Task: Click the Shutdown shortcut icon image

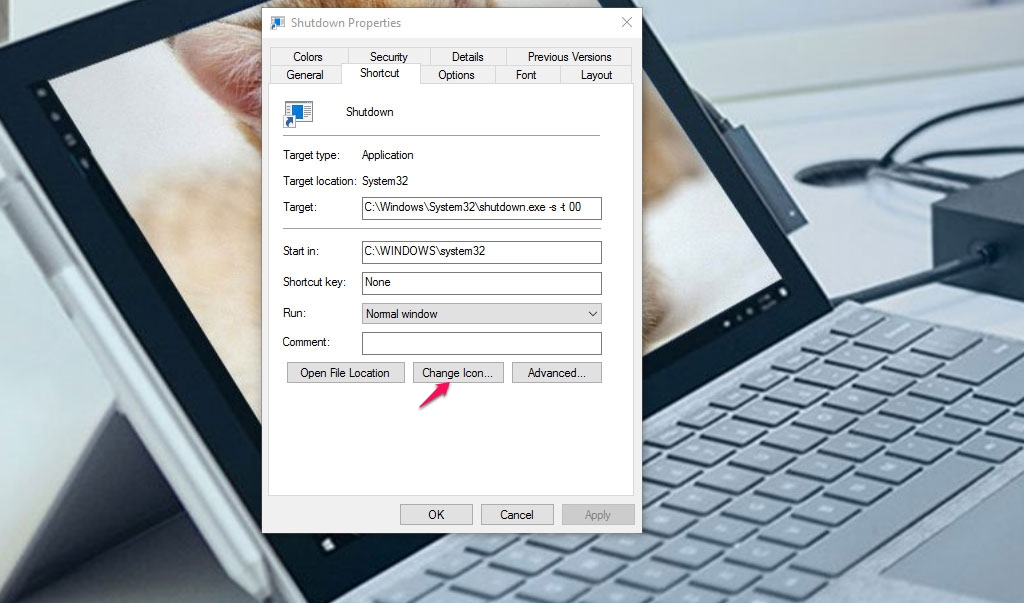Action: click(298, 113)
